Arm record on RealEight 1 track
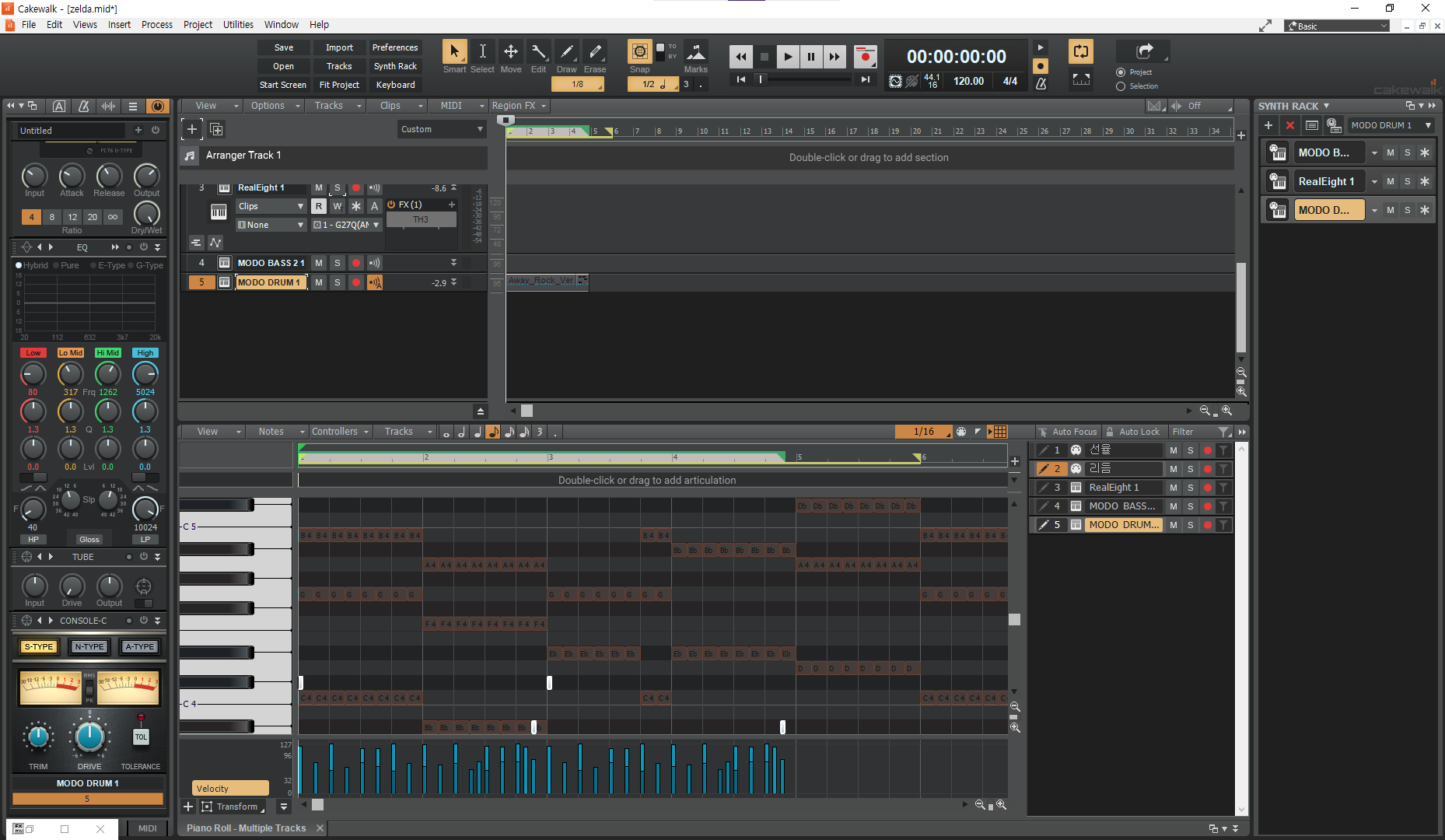This screenshot has height=840, width=1445. [x=356, y=188]
